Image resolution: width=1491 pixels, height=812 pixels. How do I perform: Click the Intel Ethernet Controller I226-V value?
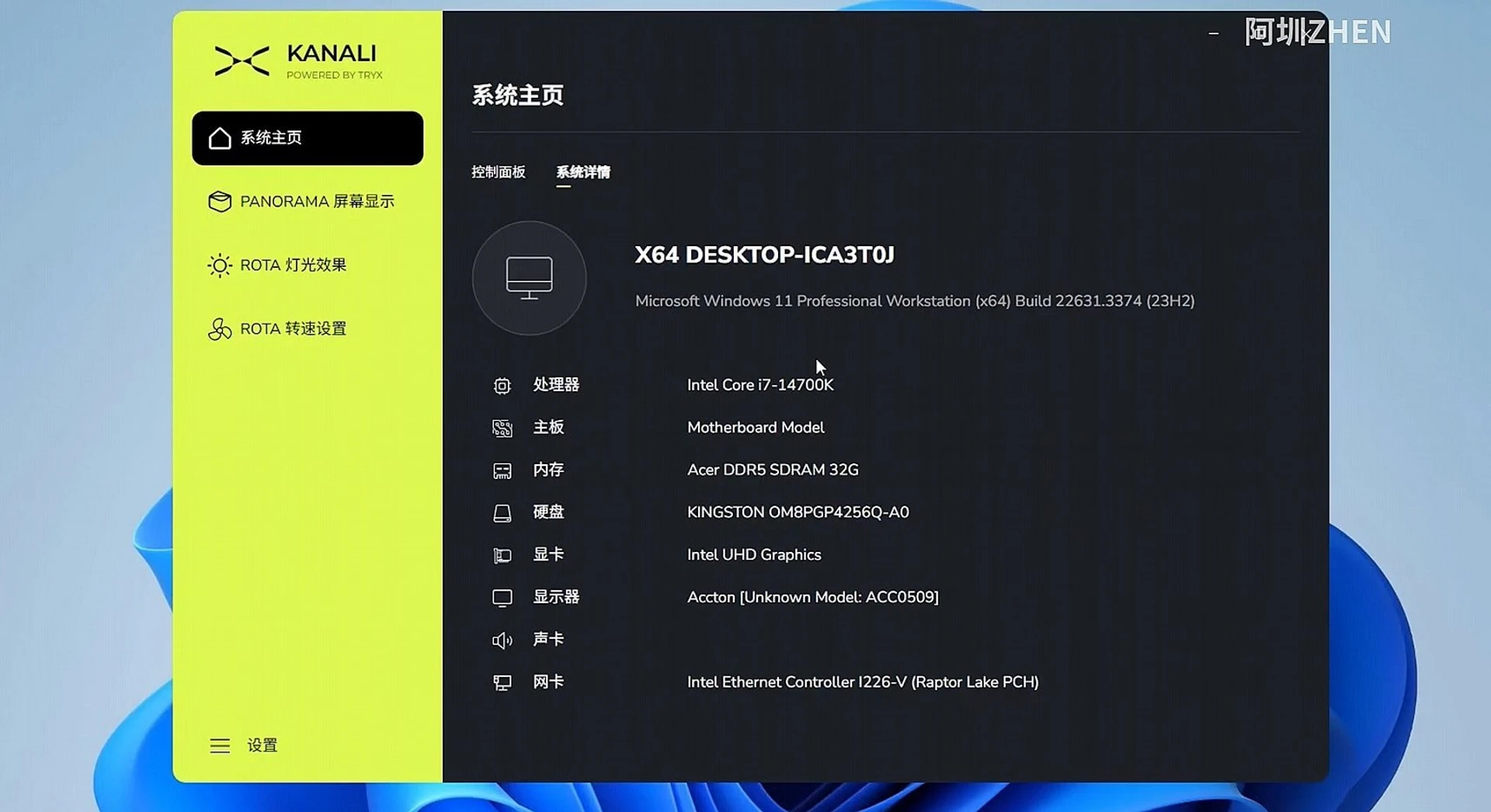pos(863,682)
